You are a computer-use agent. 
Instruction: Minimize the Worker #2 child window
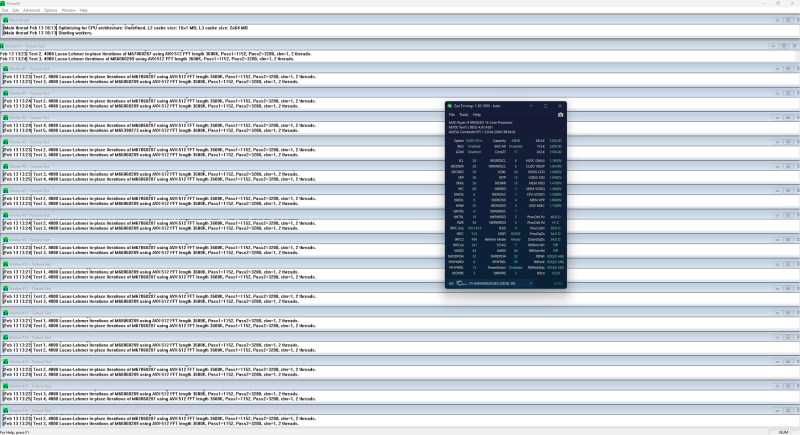click(x=778, y=69)
